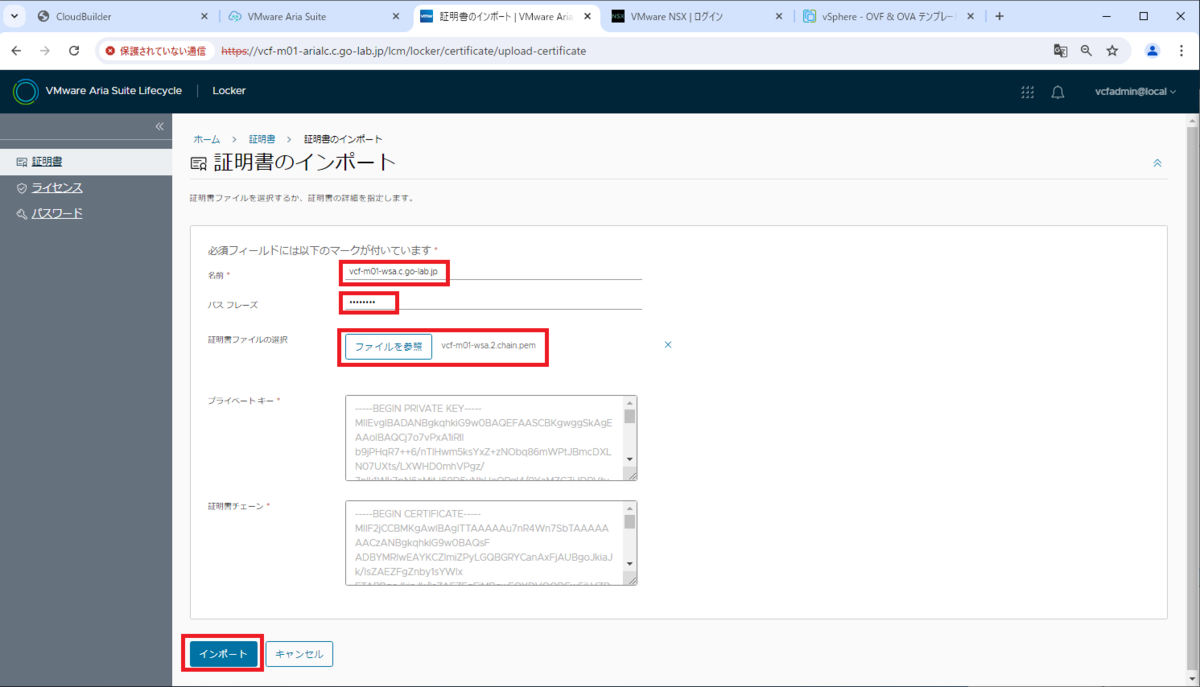Open vcfadmin@local user menu
The width and height of the screenshot is (1200, 687).
[x=1135, y=91]
